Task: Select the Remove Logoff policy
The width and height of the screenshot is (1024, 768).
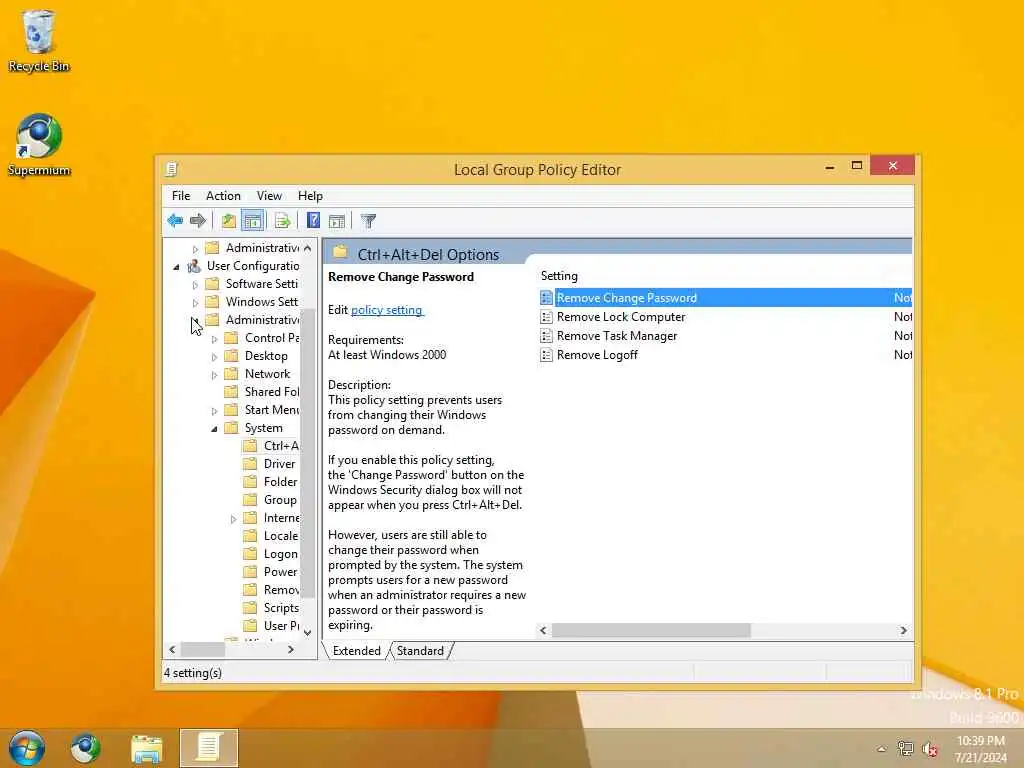Action: pyautogui.click(x=598, y=355)
